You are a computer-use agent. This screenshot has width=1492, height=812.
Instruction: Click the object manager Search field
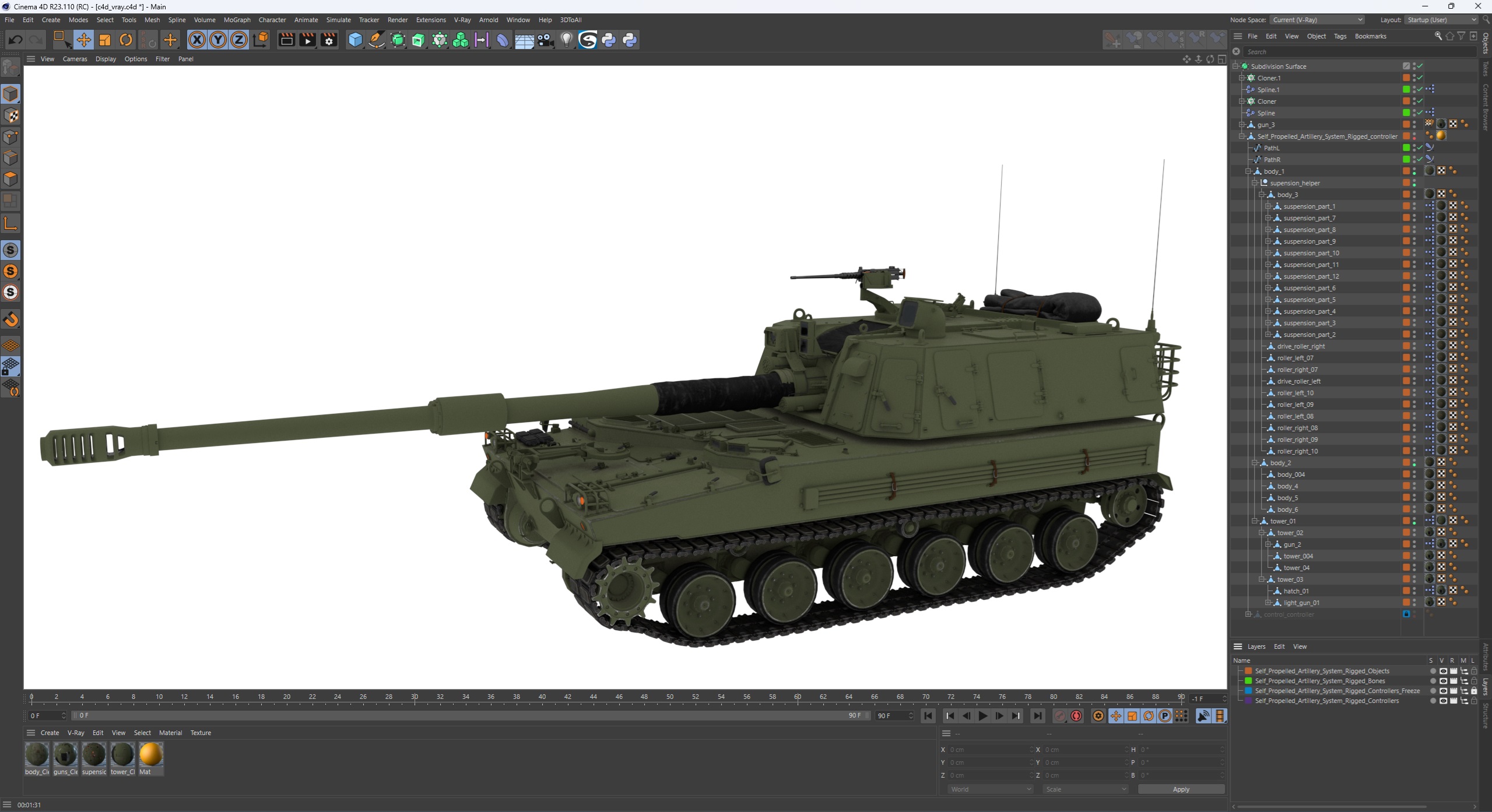(1358, 52)
